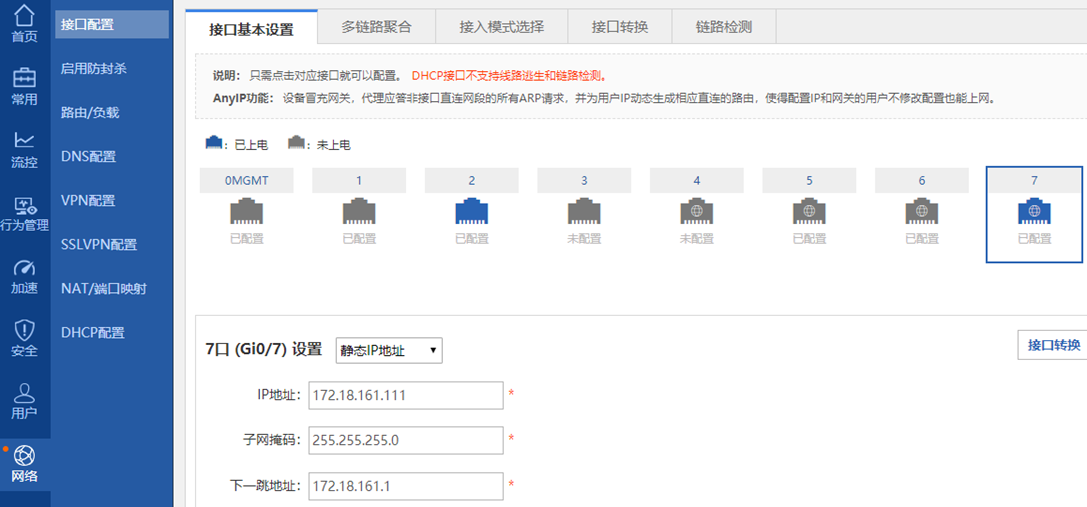
Task: Click the 接口转换 button
Action: [x=1053, y=345]
